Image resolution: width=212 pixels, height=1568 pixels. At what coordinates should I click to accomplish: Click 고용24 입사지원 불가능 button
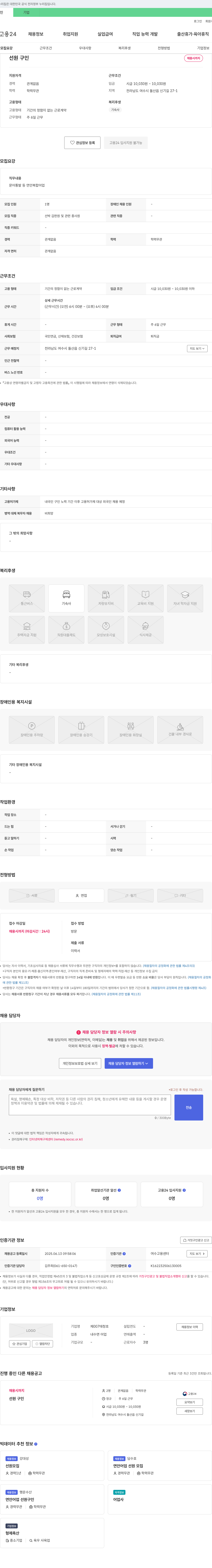(x=126, y=143)
